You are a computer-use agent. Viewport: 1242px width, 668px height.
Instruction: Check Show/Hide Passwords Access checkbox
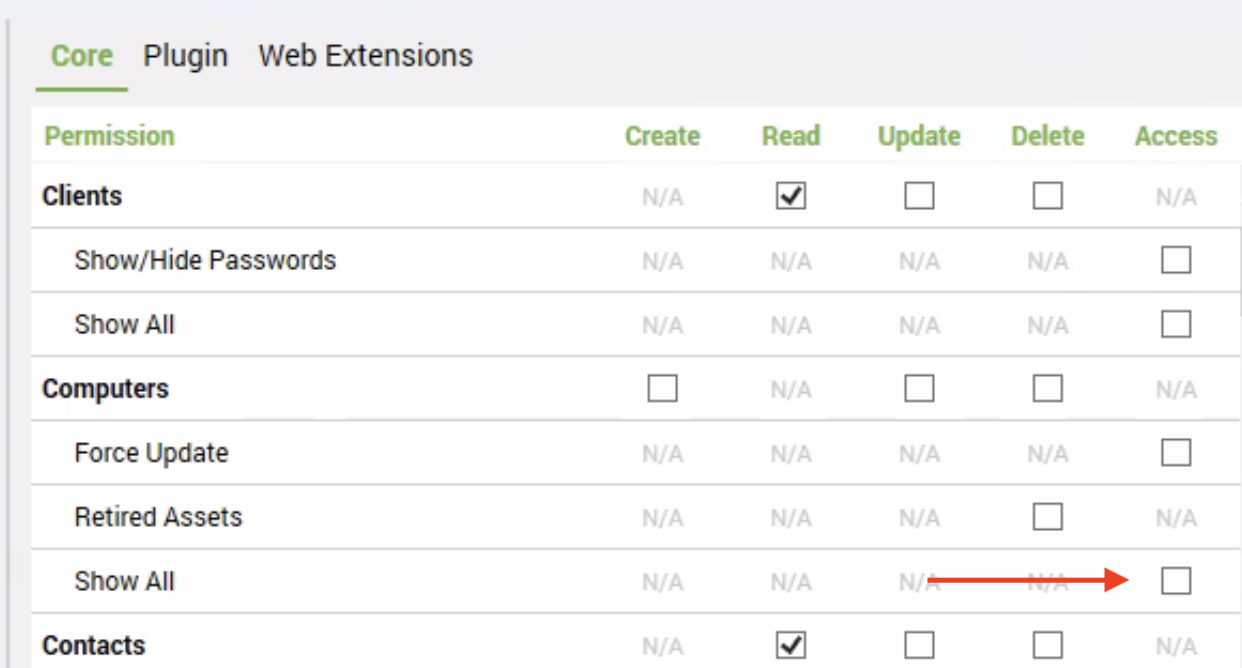(x=1176, y=260)
